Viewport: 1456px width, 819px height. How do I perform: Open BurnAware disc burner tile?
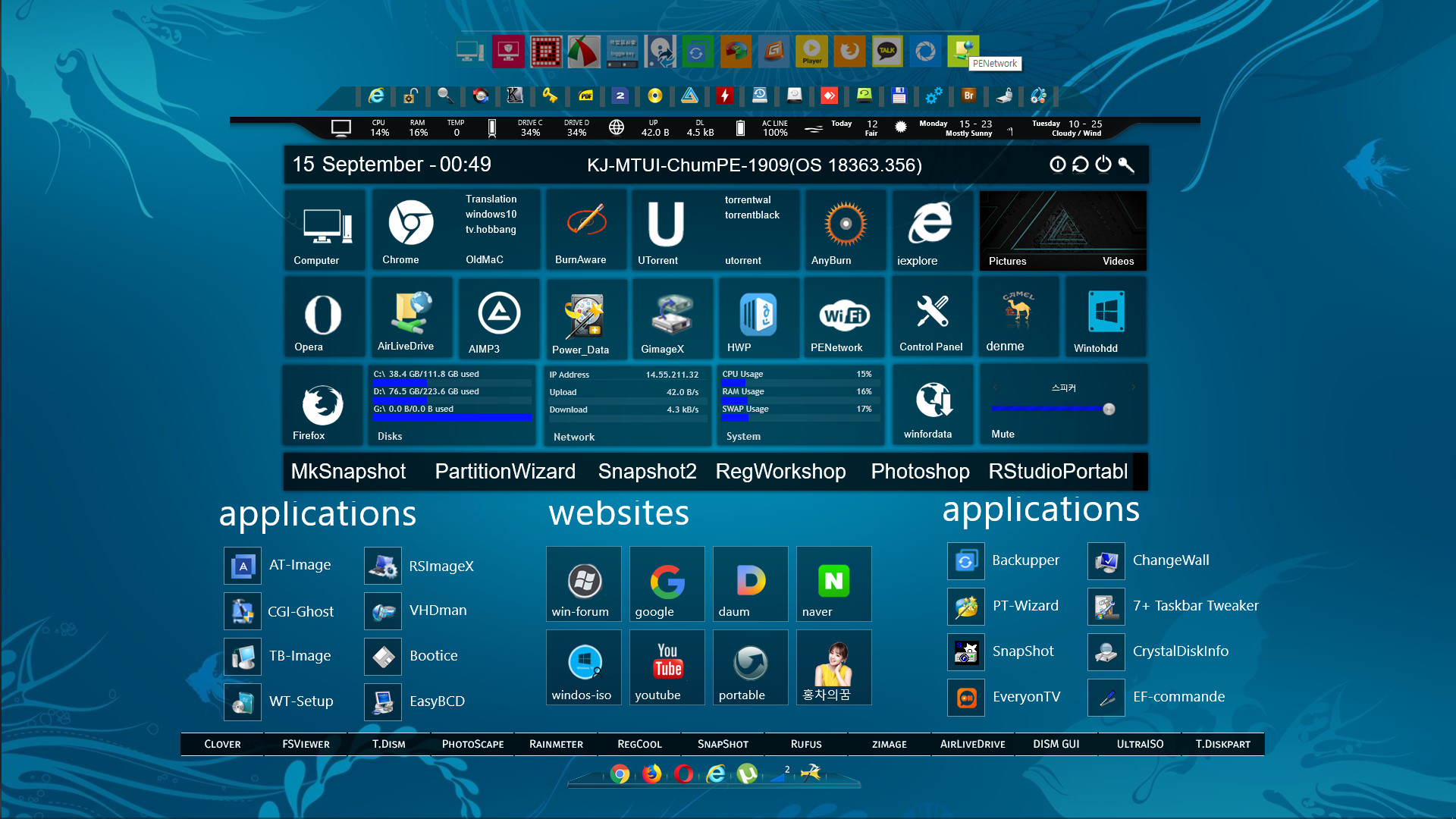click(x=585, y=231)
